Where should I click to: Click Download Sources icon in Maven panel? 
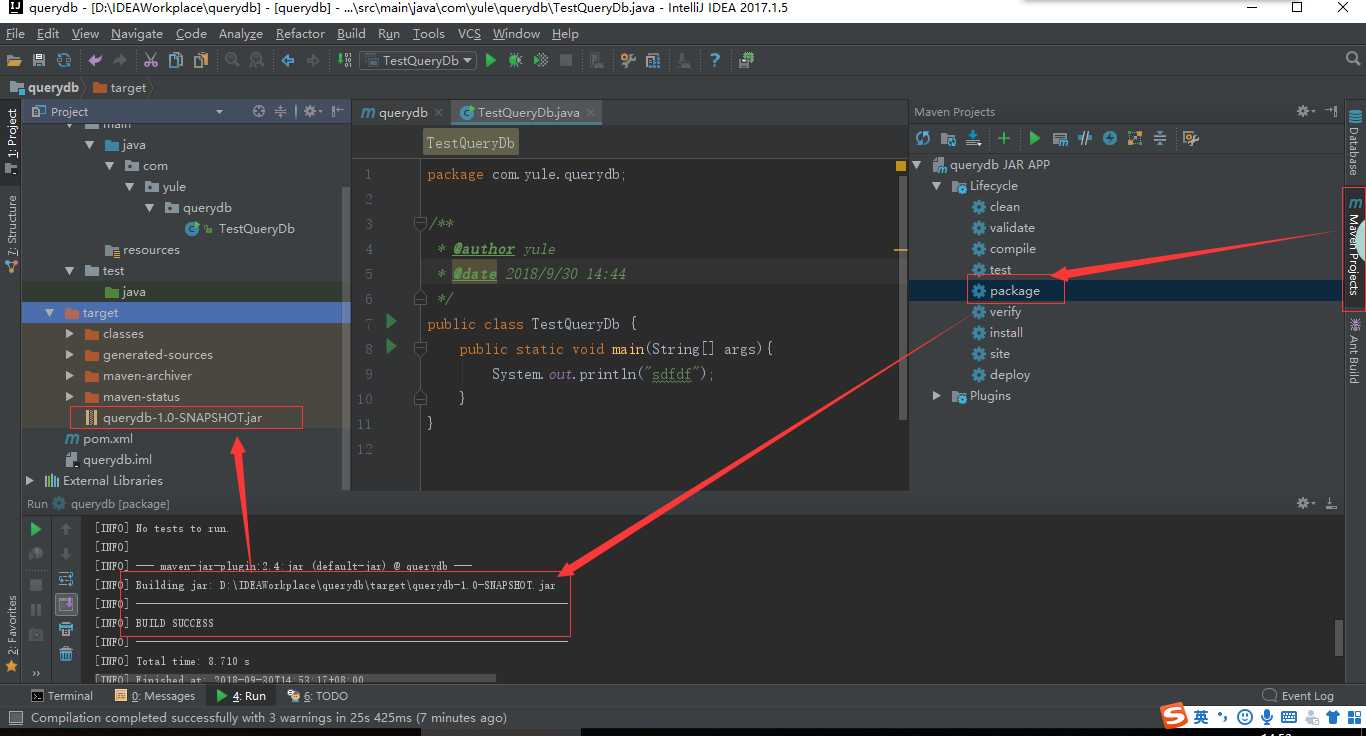coord(973,138)
